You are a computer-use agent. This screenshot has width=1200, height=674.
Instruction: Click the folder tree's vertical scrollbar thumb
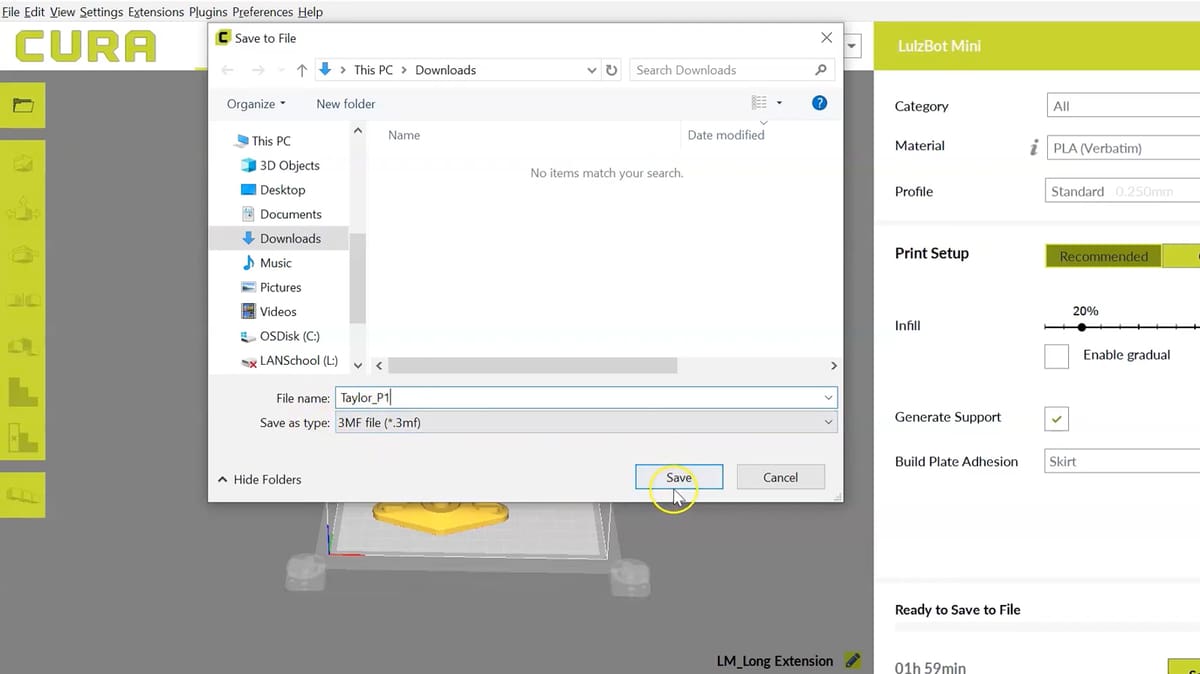358,279
